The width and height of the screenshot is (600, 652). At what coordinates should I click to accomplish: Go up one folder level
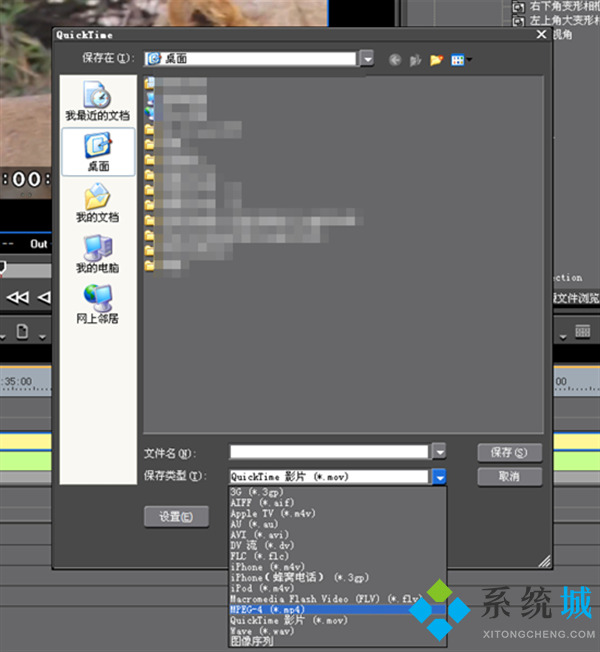pyautogui.click(x=415, y=61)
